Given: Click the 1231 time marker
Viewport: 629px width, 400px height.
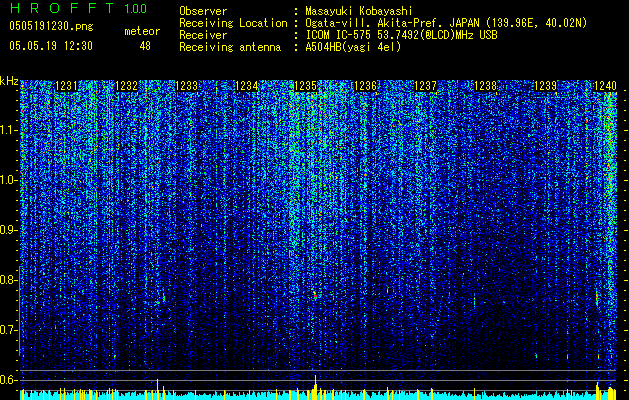Looking at the screenshot, I should [x=66, y=86].
